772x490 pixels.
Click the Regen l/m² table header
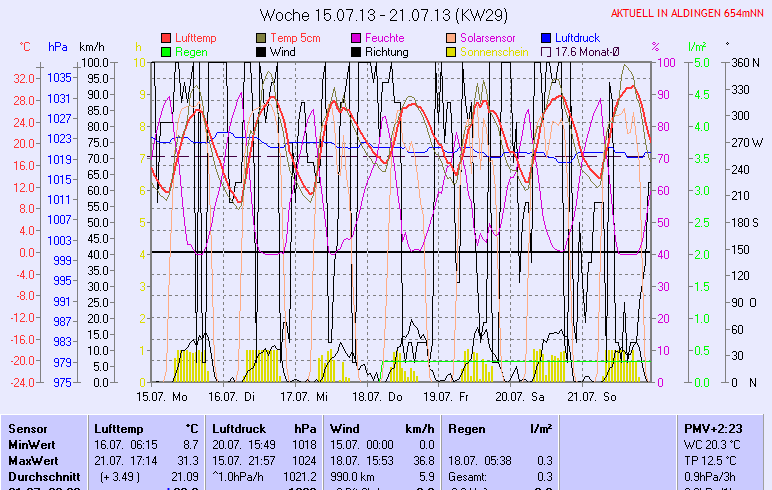500,428
